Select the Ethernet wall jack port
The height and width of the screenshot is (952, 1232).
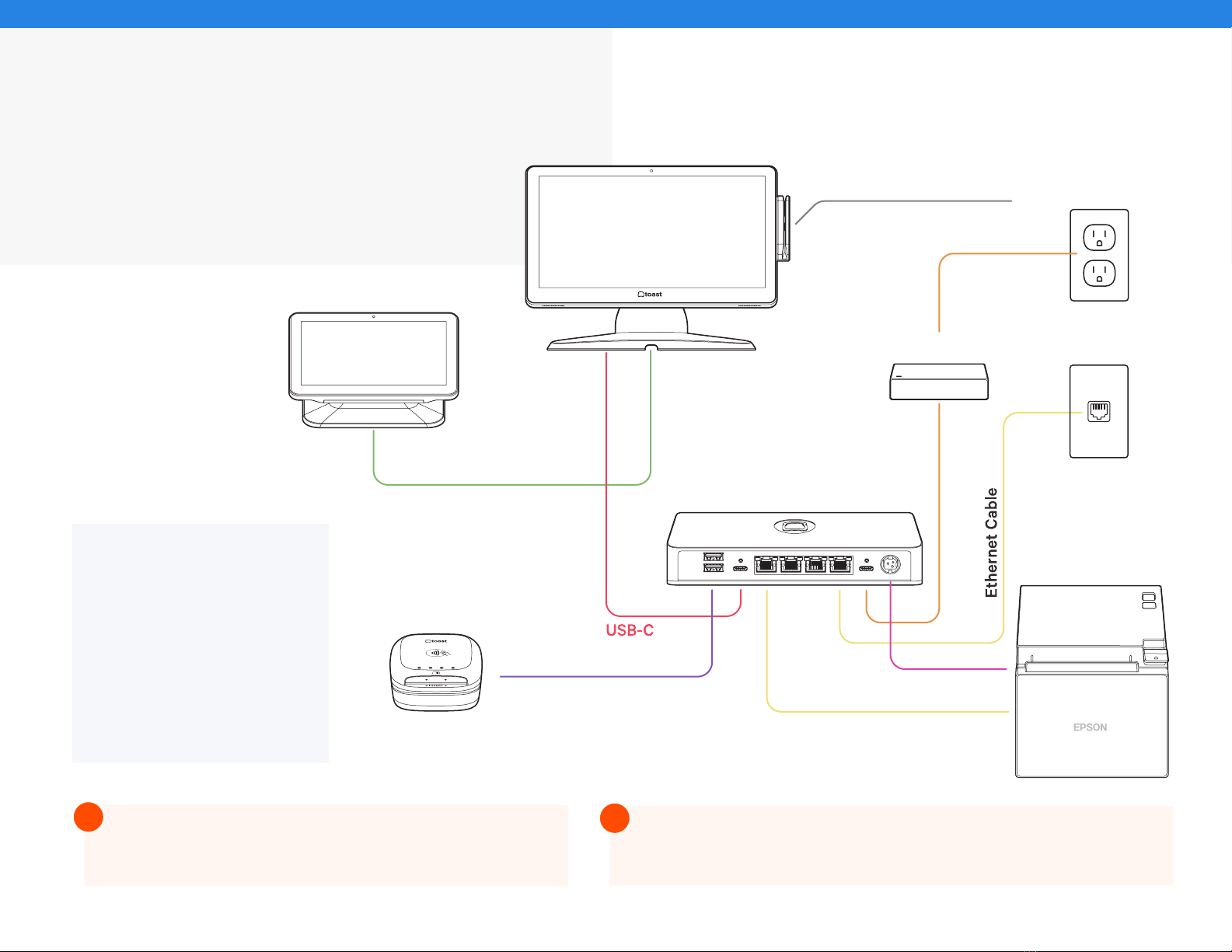pyautogui.click(x=1099, y=411)
